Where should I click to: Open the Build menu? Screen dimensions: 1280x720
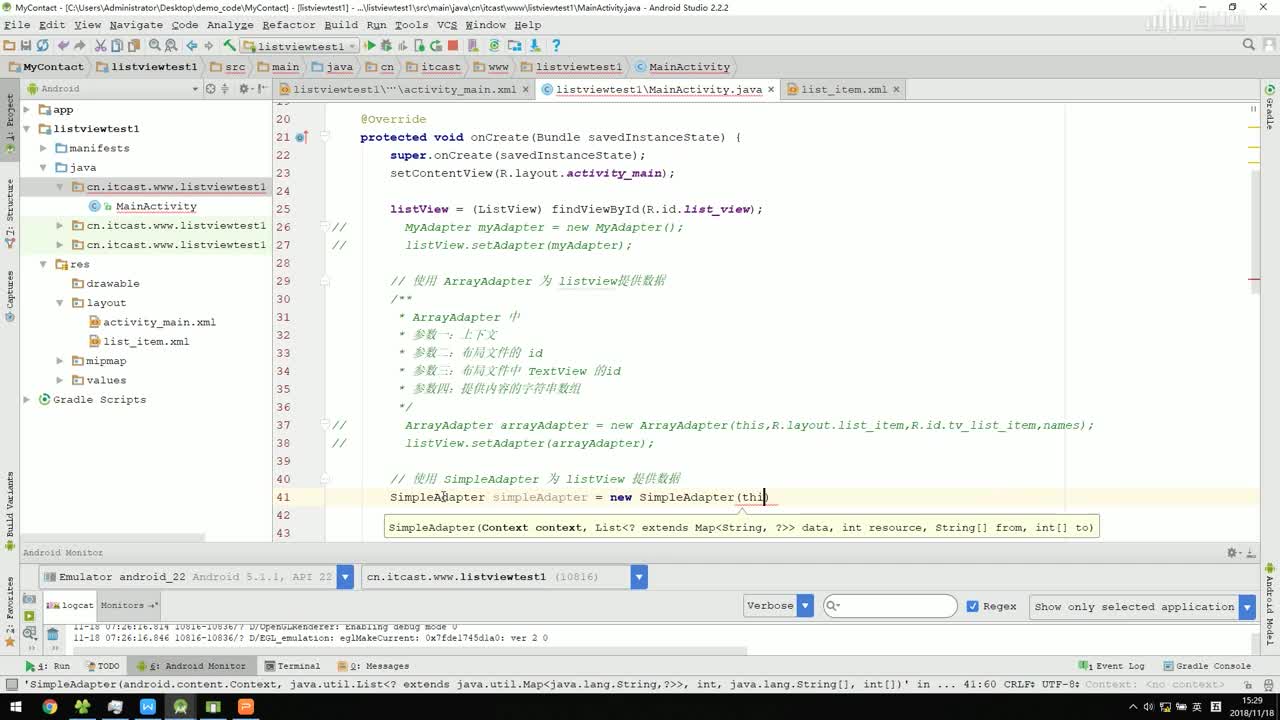pos(341,25)
